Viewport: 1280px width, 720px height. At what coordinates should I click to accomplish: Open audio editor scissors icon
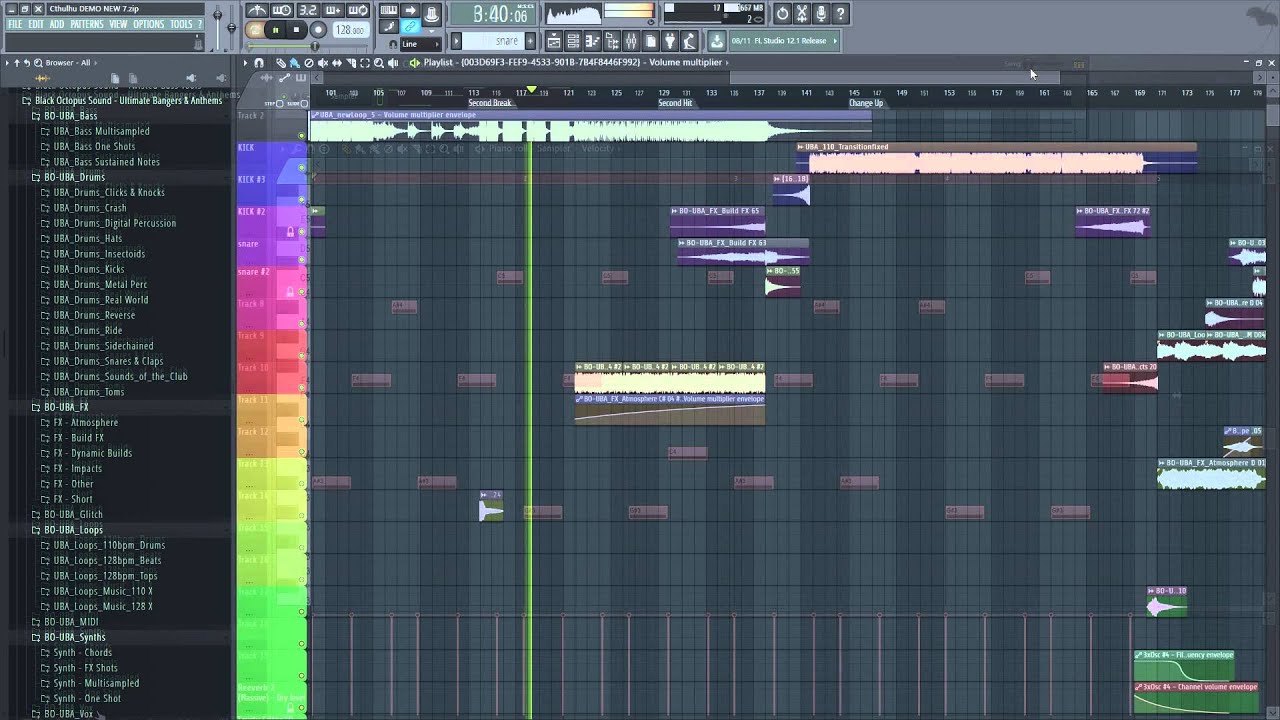(801, 13)
